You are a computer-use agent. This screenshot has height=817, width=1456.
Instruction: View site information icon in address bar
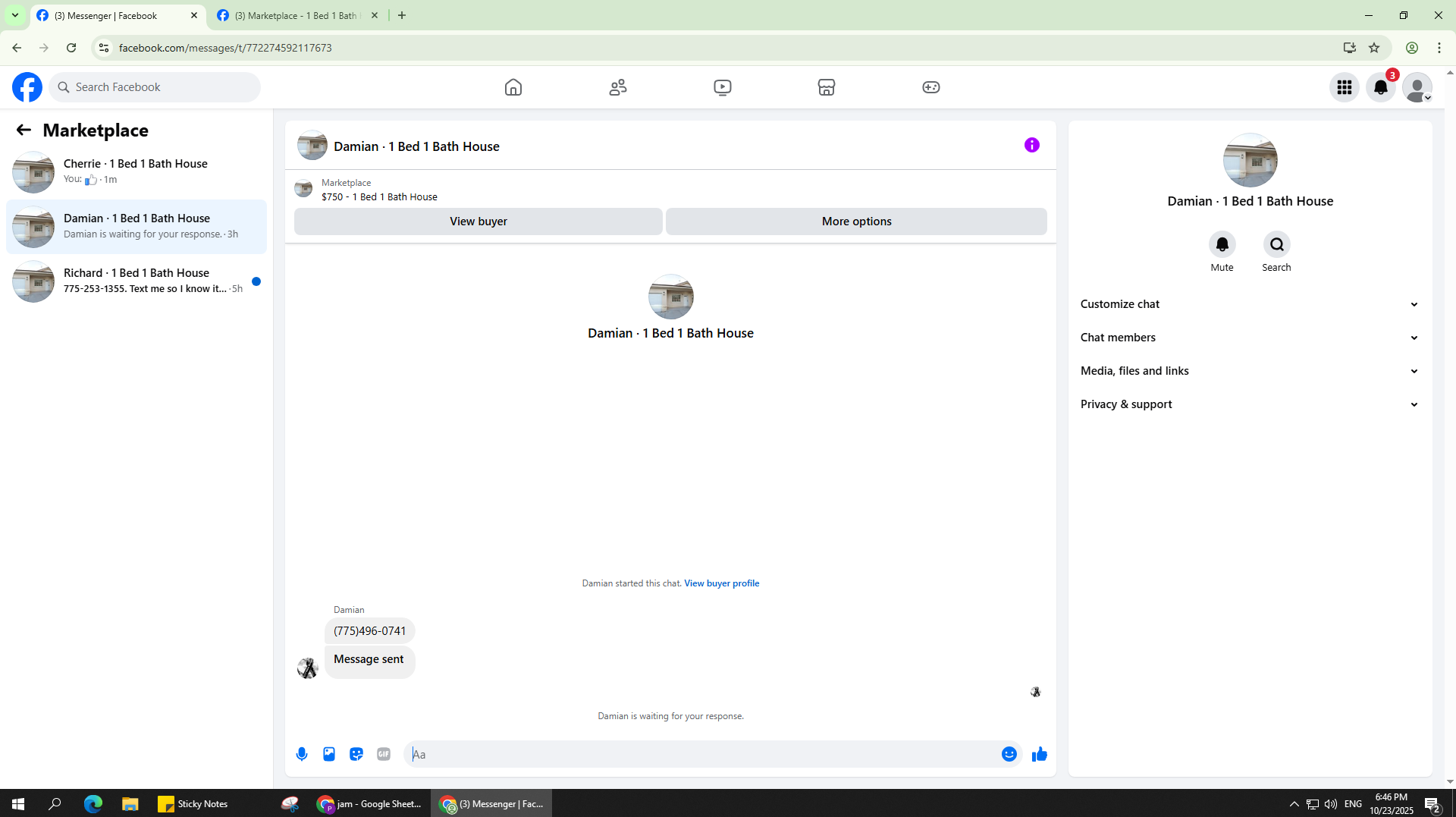(x=104, y=48)
